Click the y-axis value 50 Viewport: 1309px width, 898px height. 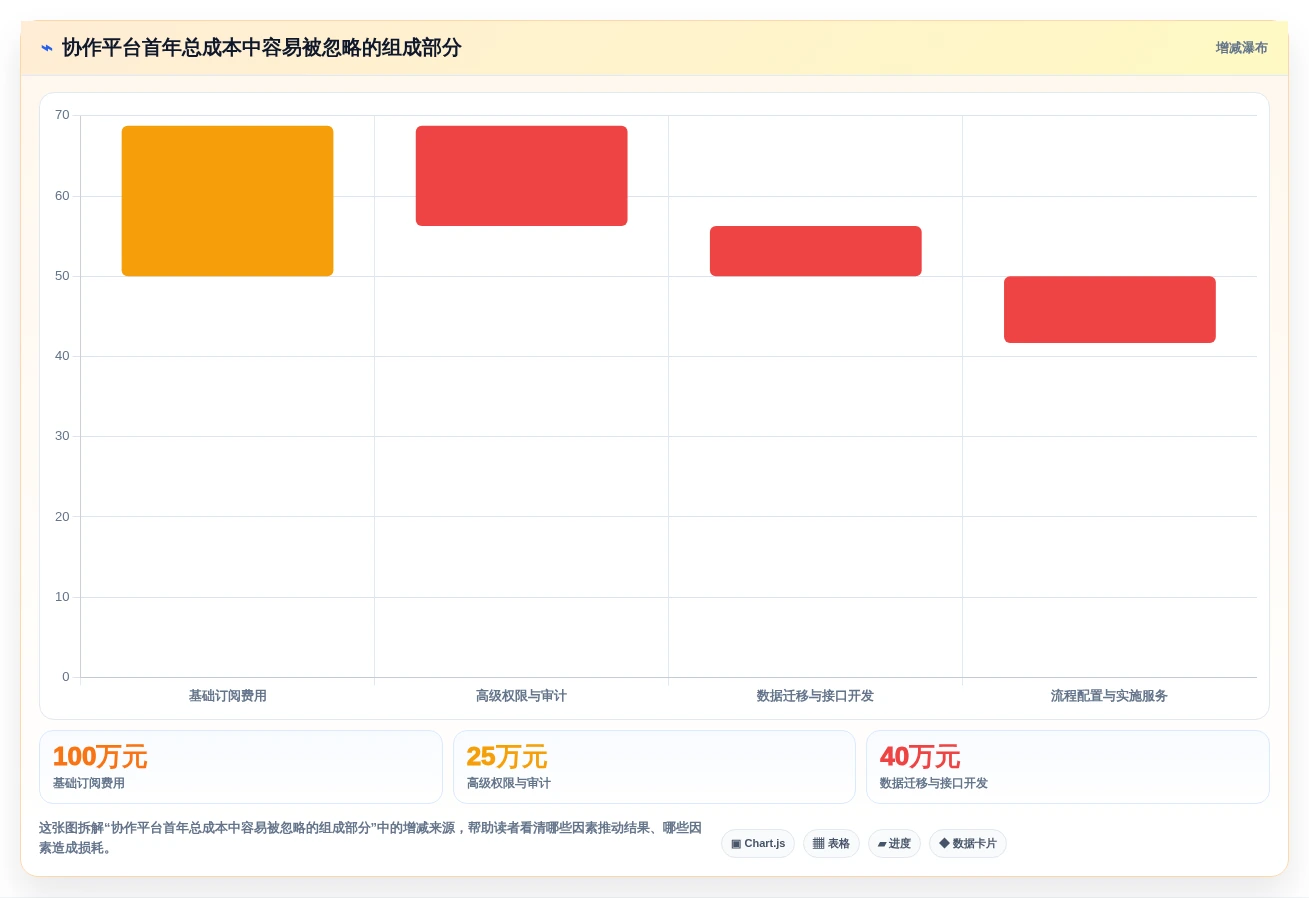(x=62, y=276)
